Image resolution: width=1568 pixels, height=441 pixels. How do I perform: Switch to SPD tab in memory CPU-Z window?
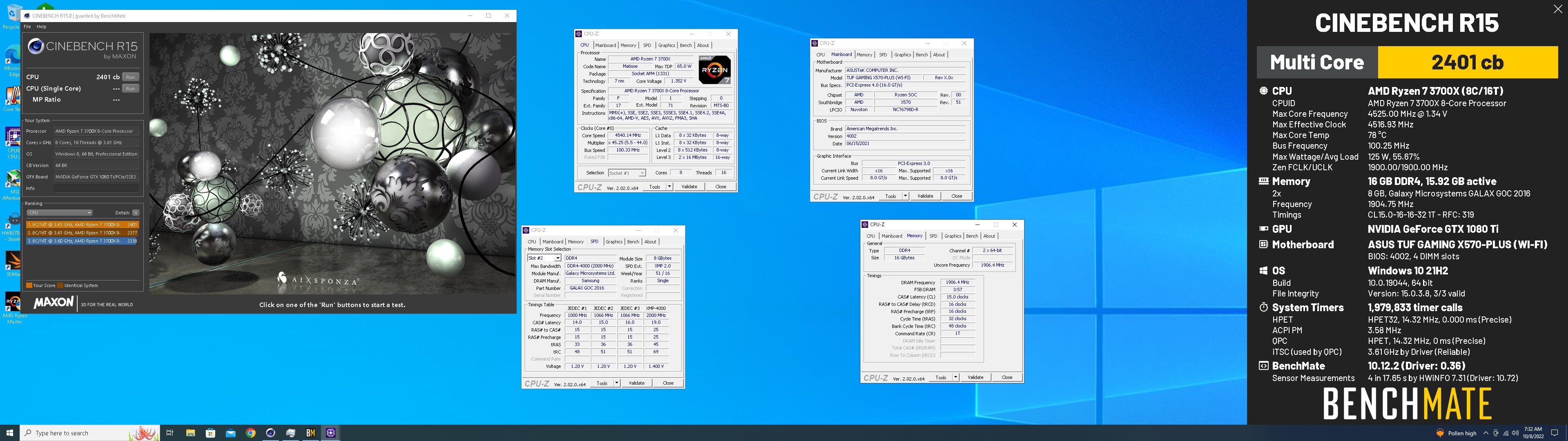coord(933,236)
